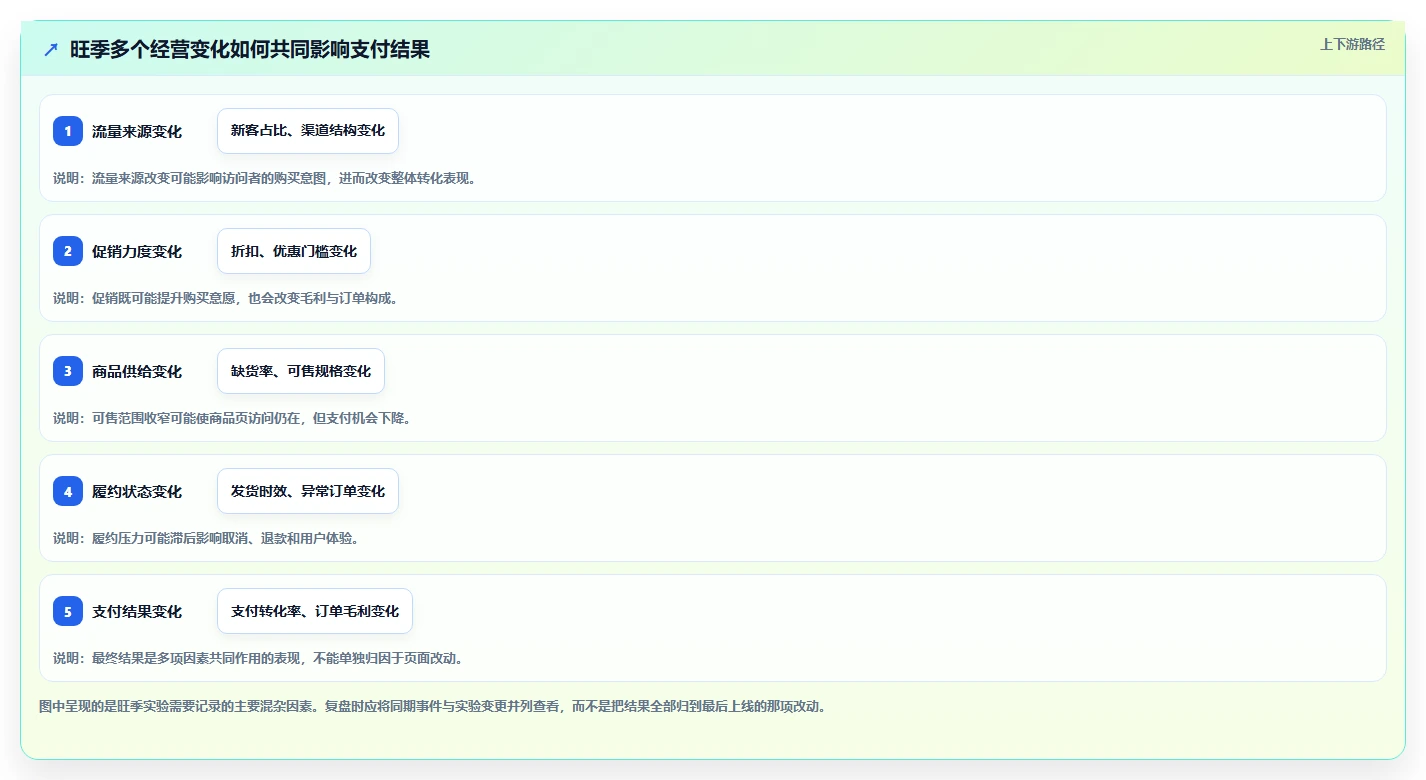Click the 上下游路径 label
Screen dimensions: 1426x780
[x=1352, y=44]
